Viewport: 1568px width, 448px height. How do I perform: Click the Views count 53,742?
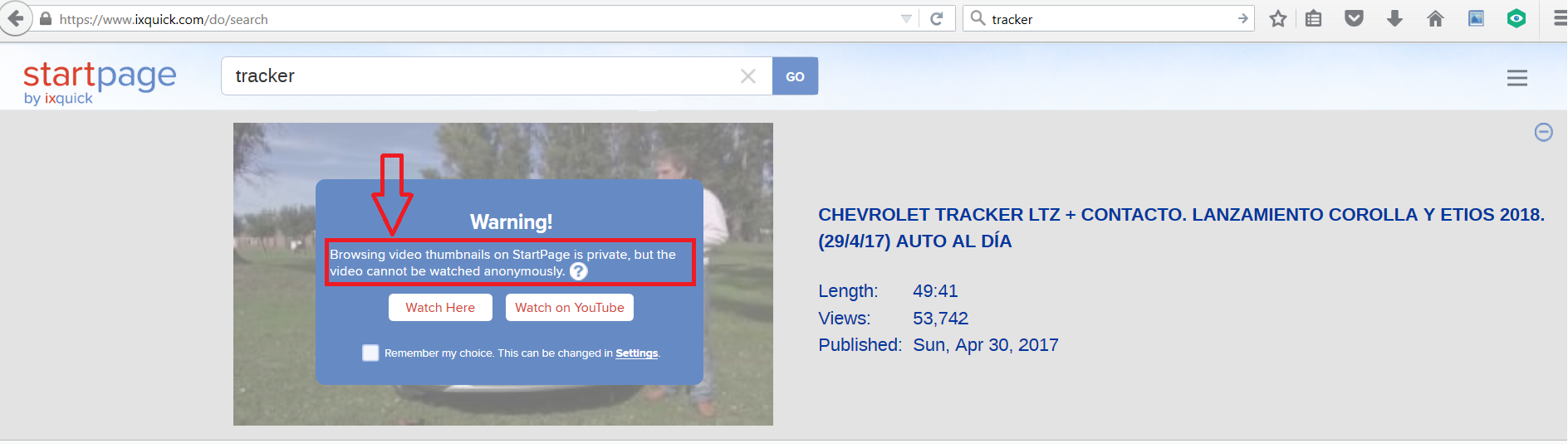tap(940, 319)
